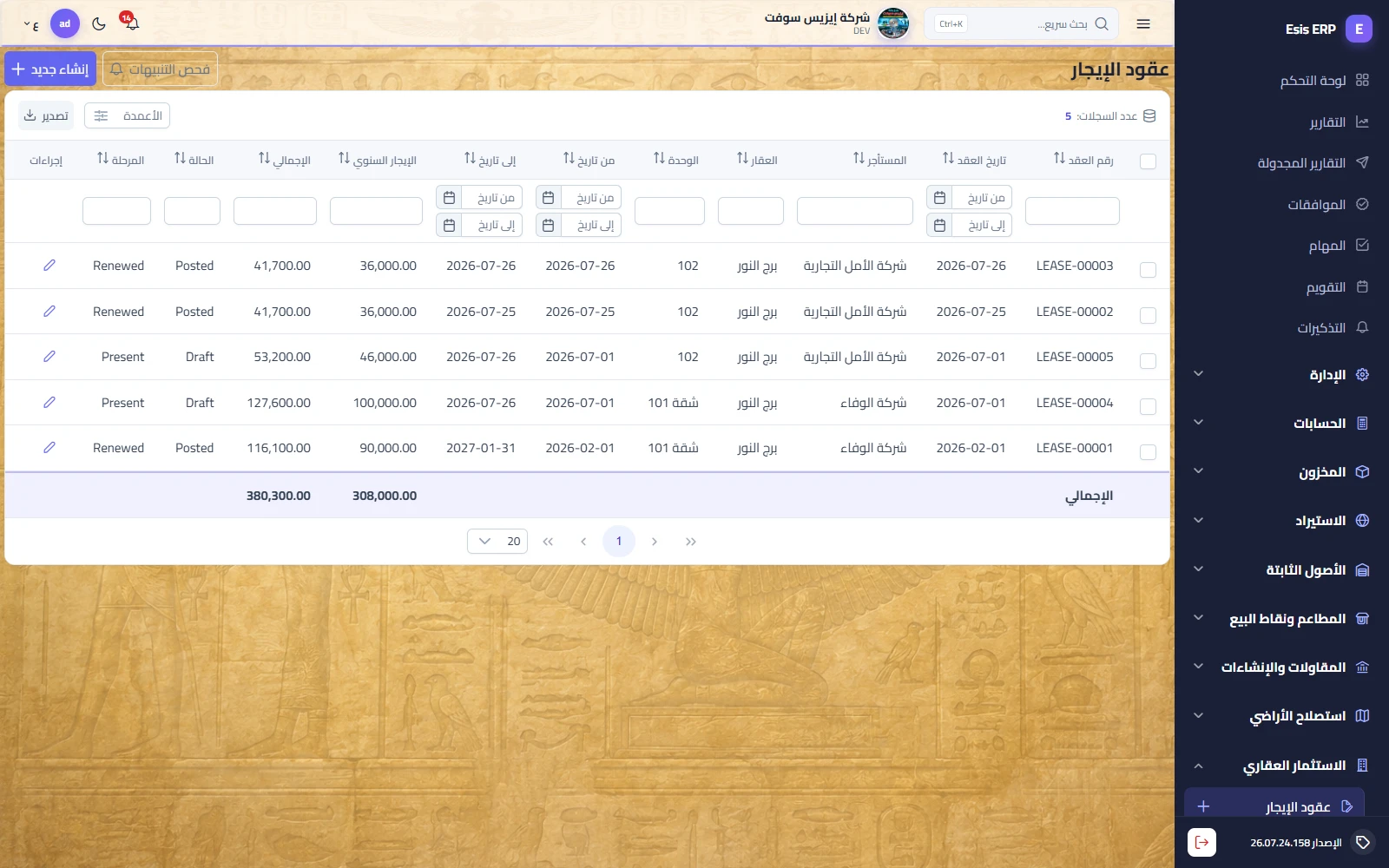Edit lease LEASE-00001 pencil icon
Screen dimensions: 1389x868
click(x=49, y=448)
